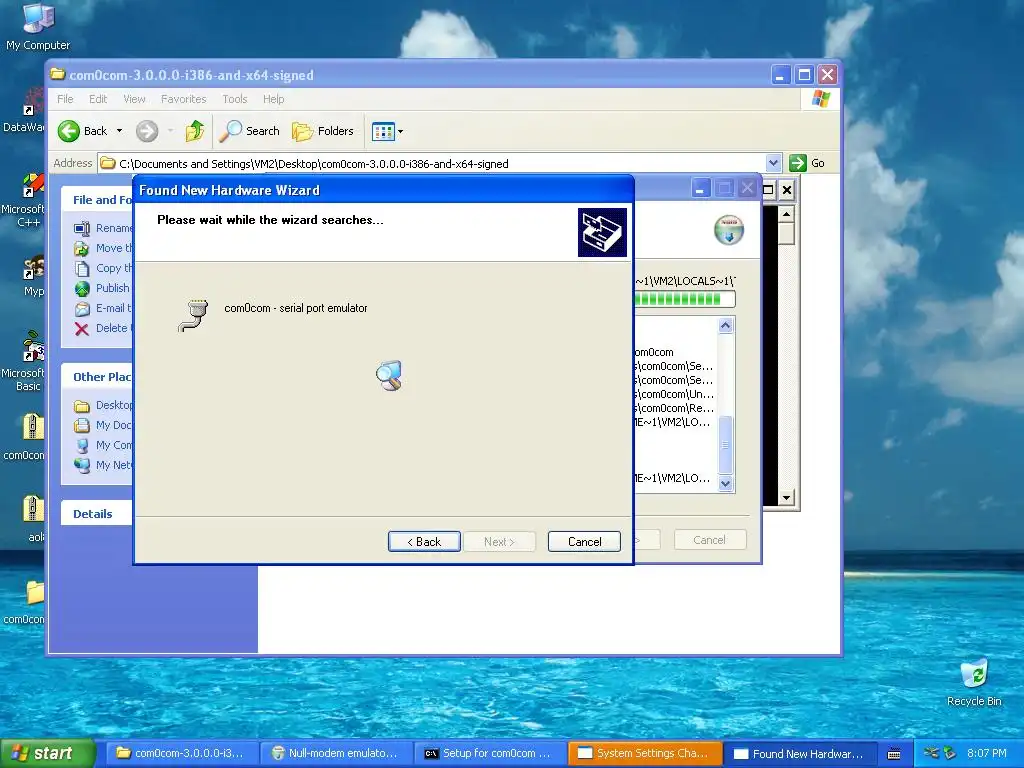Click com0com serial port emulator text
1024x768 pixels.
296,308
